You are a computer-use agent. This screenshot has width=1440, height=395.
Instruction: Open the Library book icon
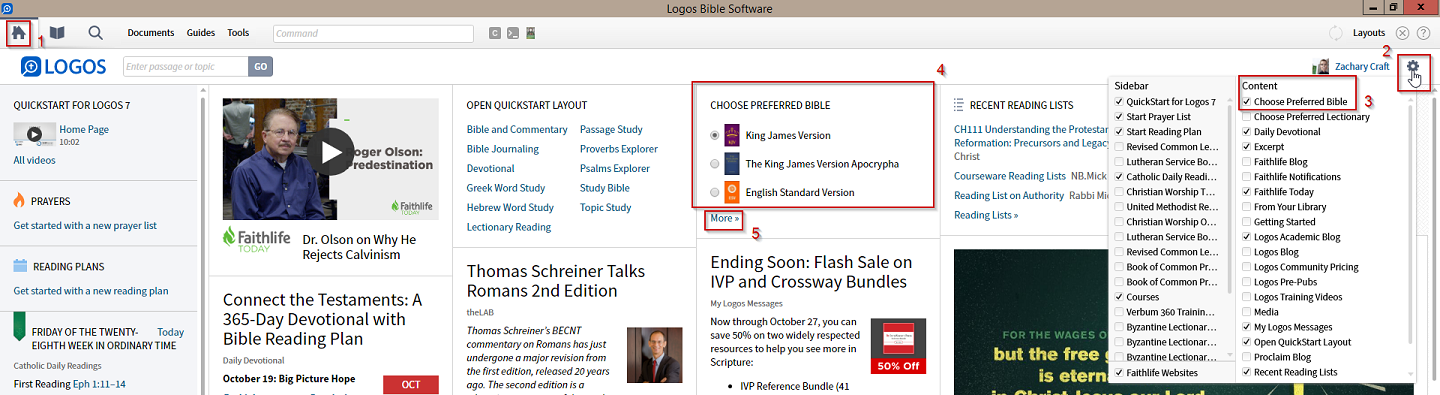pyautogui.click(x=57, y=33)
